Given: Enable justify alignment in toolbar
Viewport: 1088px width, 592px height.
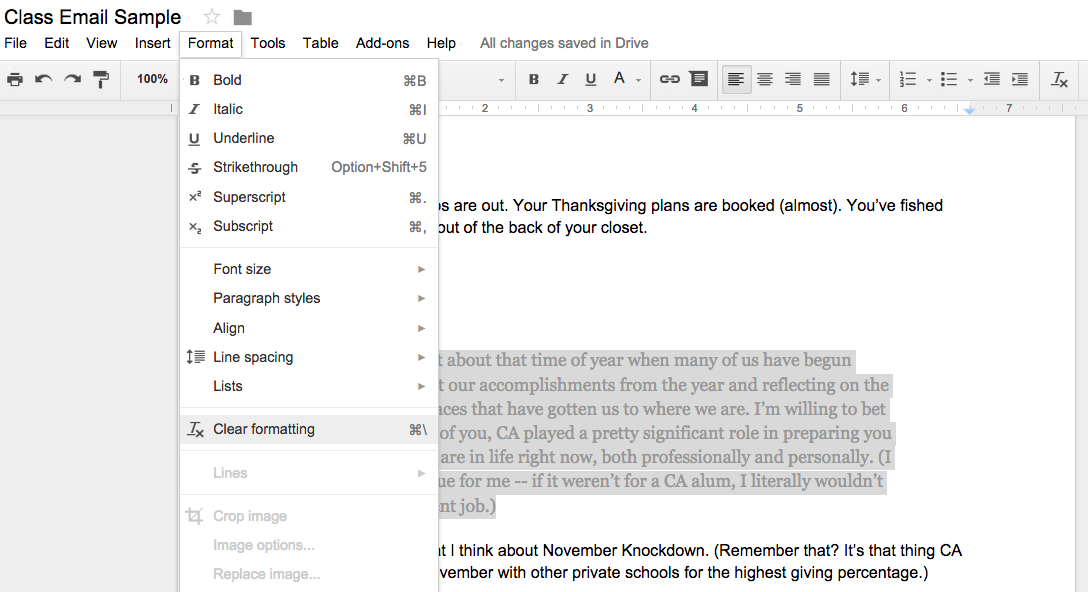Looking at the screenshot, I should pos(821,79).
